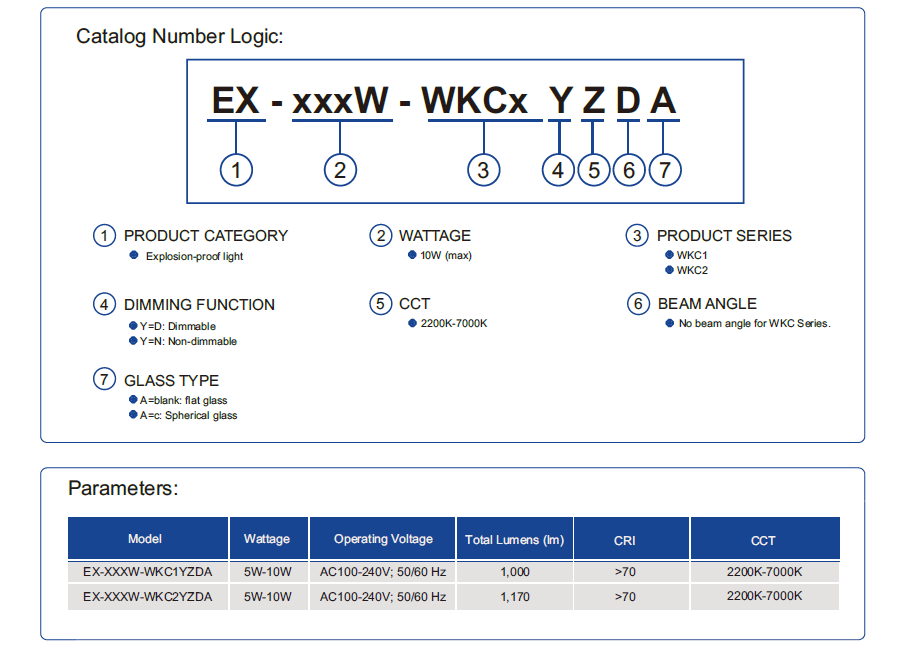
Task: Click the "WATTAGE" legend heading
Action: point(435,236)
